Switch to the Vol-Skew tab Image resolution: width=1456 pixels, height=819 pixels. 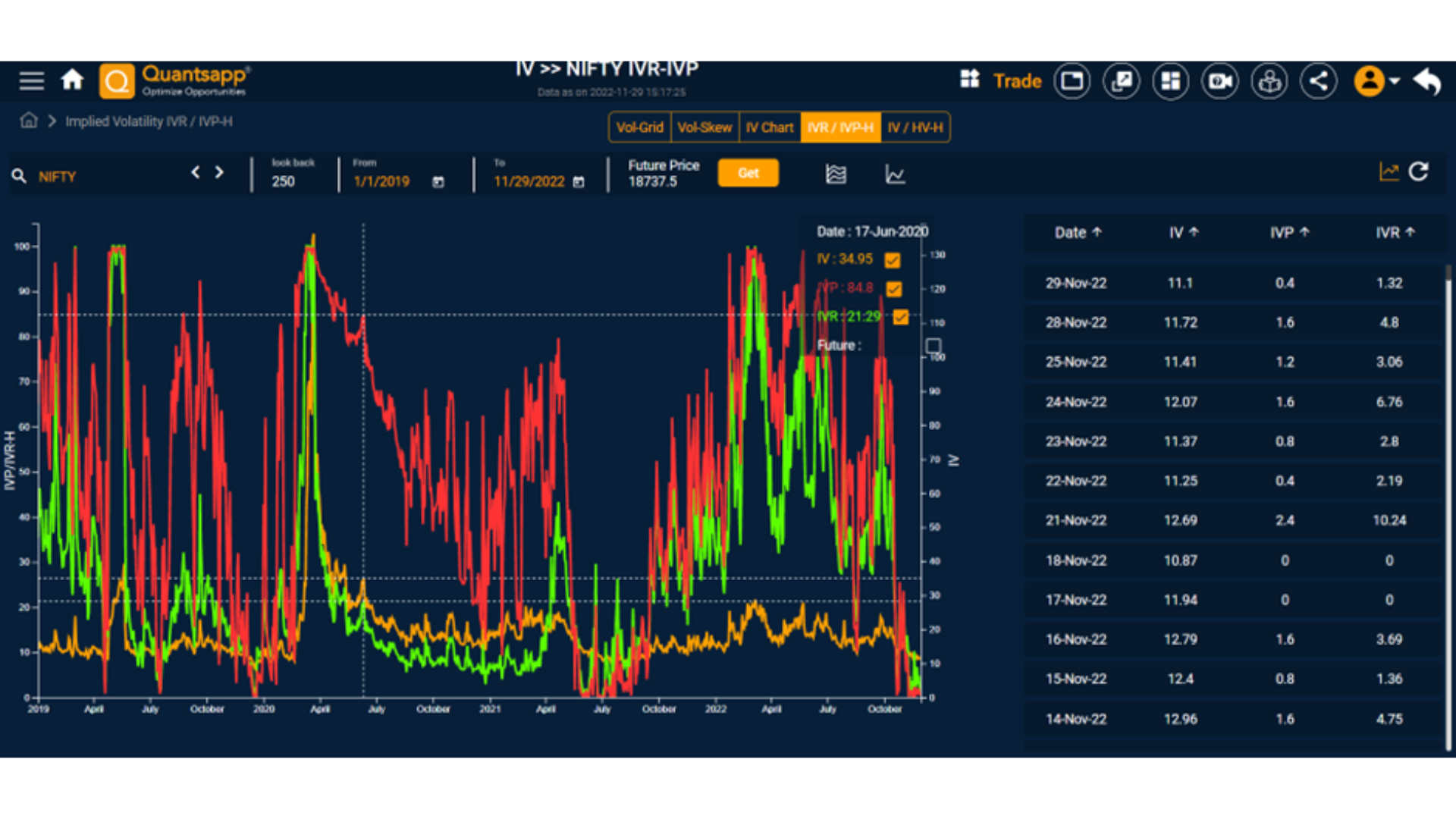click(704, 127)
